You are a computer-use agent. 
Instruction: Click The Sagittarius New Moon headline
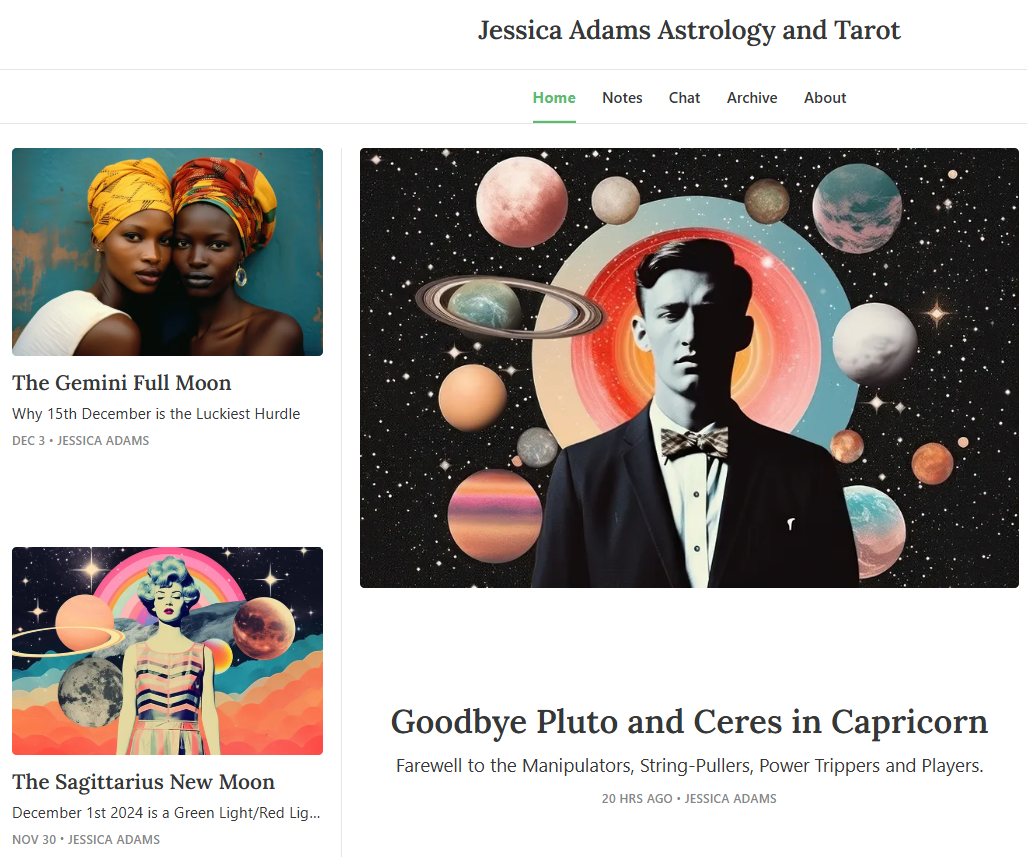tap(143, 782)
